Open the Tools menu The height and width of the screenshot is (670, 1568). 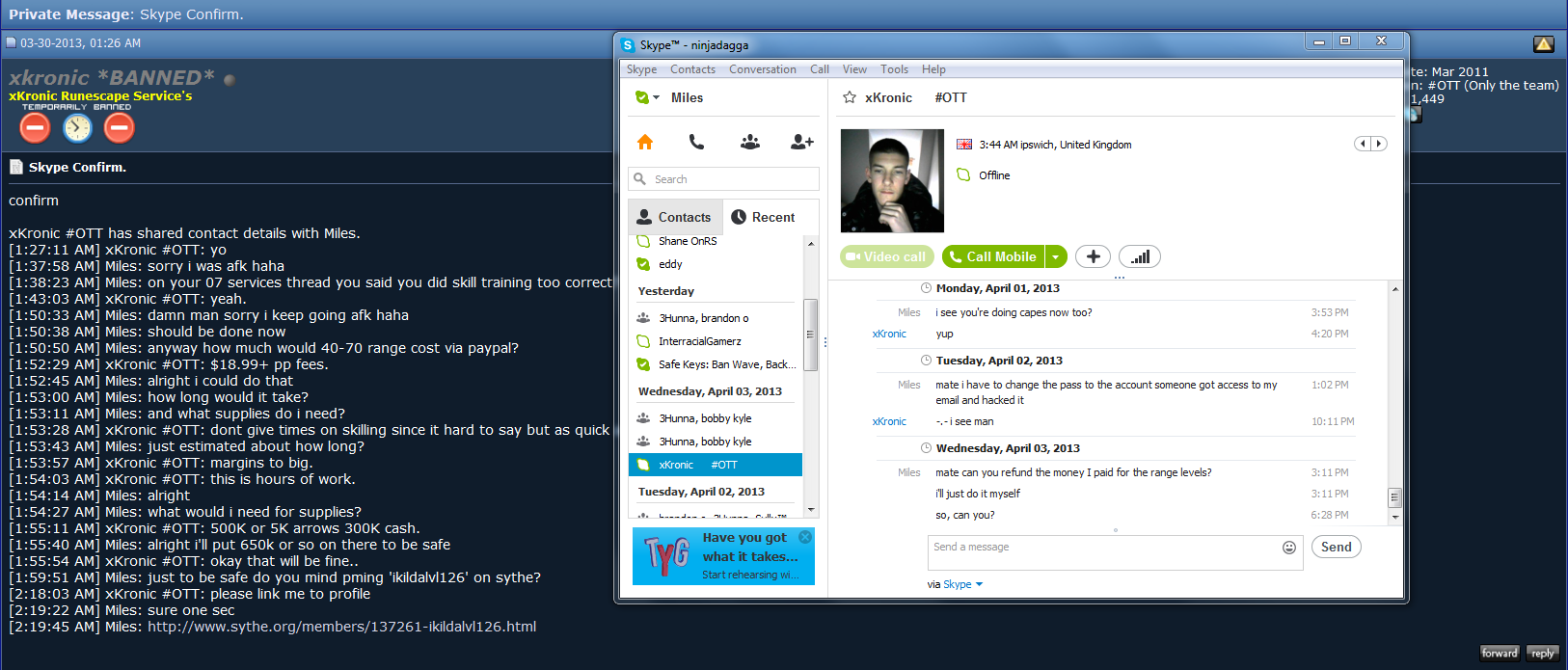[894, 69]
